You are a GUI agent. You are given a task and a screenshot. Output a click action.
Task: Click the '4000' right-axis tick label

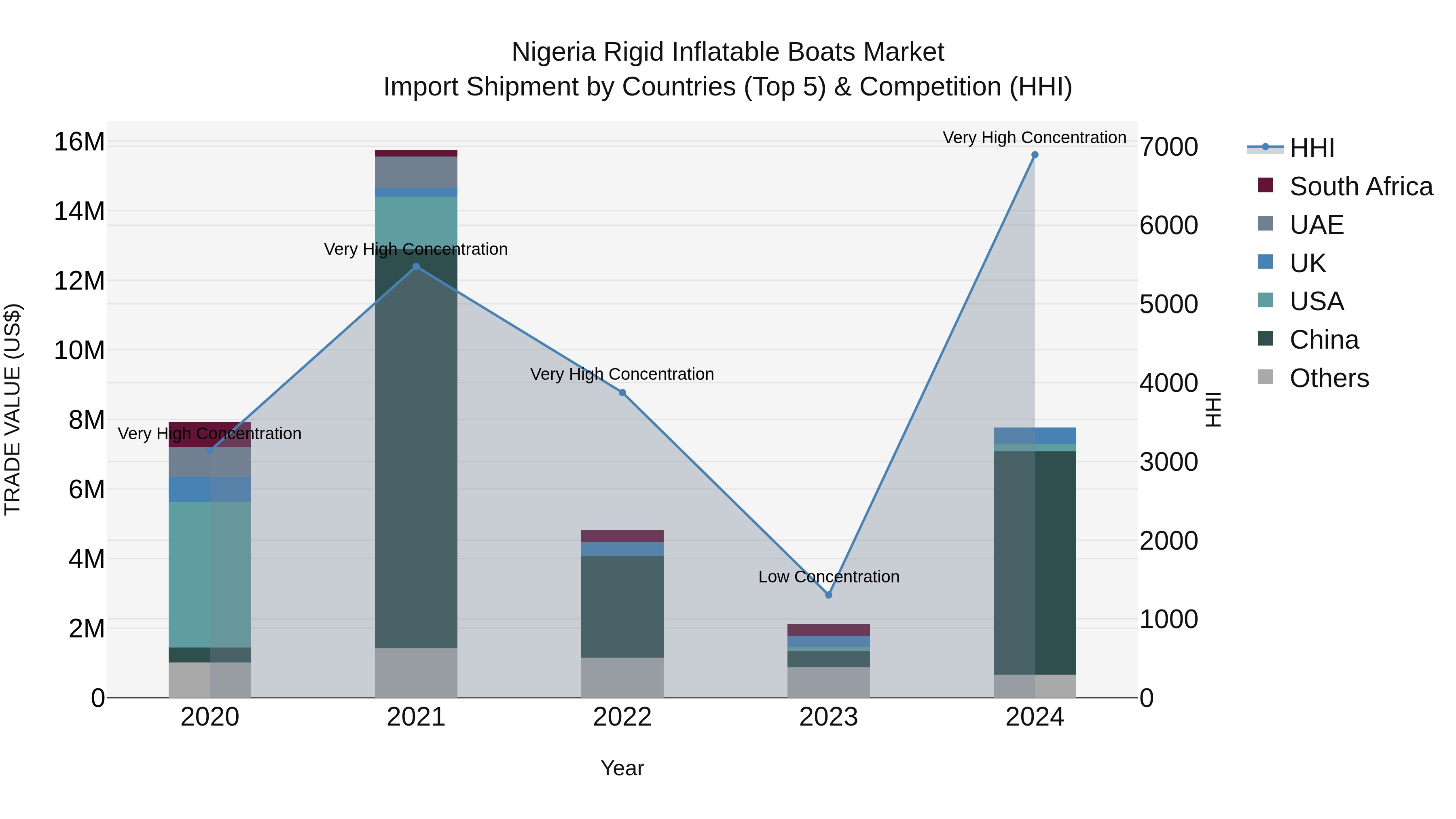point(1168,383)
